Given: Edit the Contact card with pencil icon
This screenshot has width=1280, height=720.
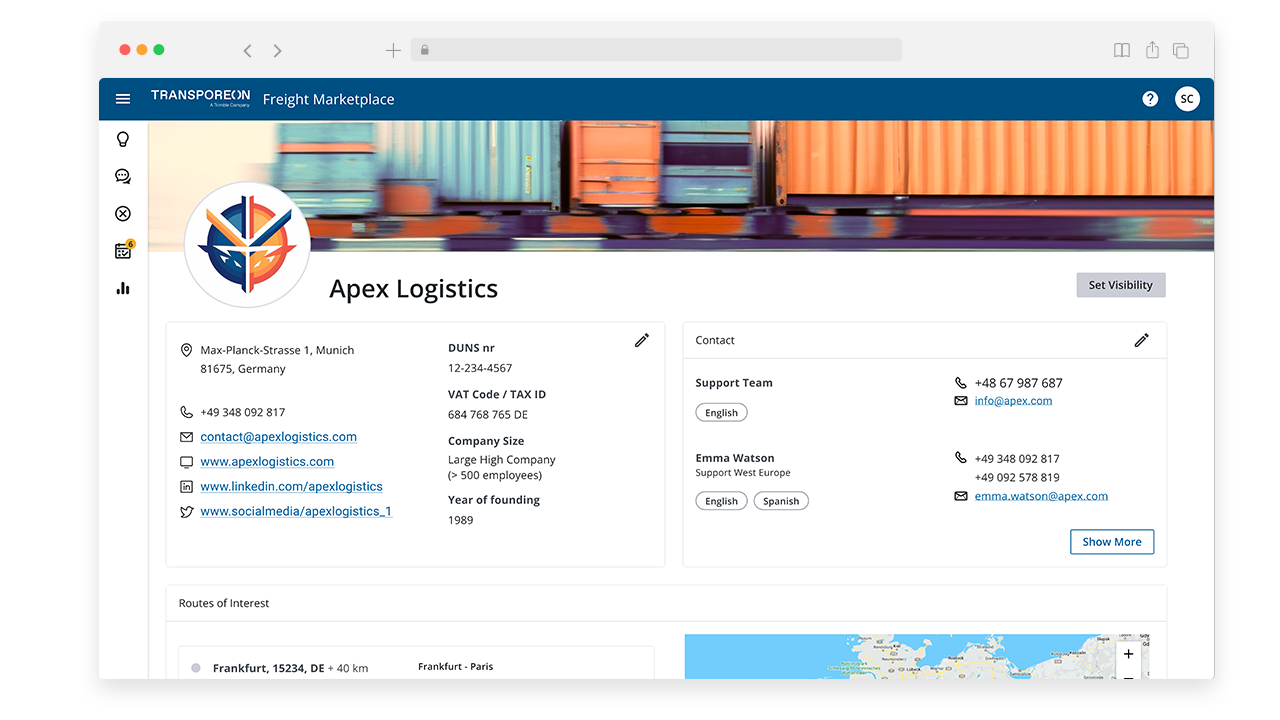Looking at the screenshot, I should point(1142,340).
